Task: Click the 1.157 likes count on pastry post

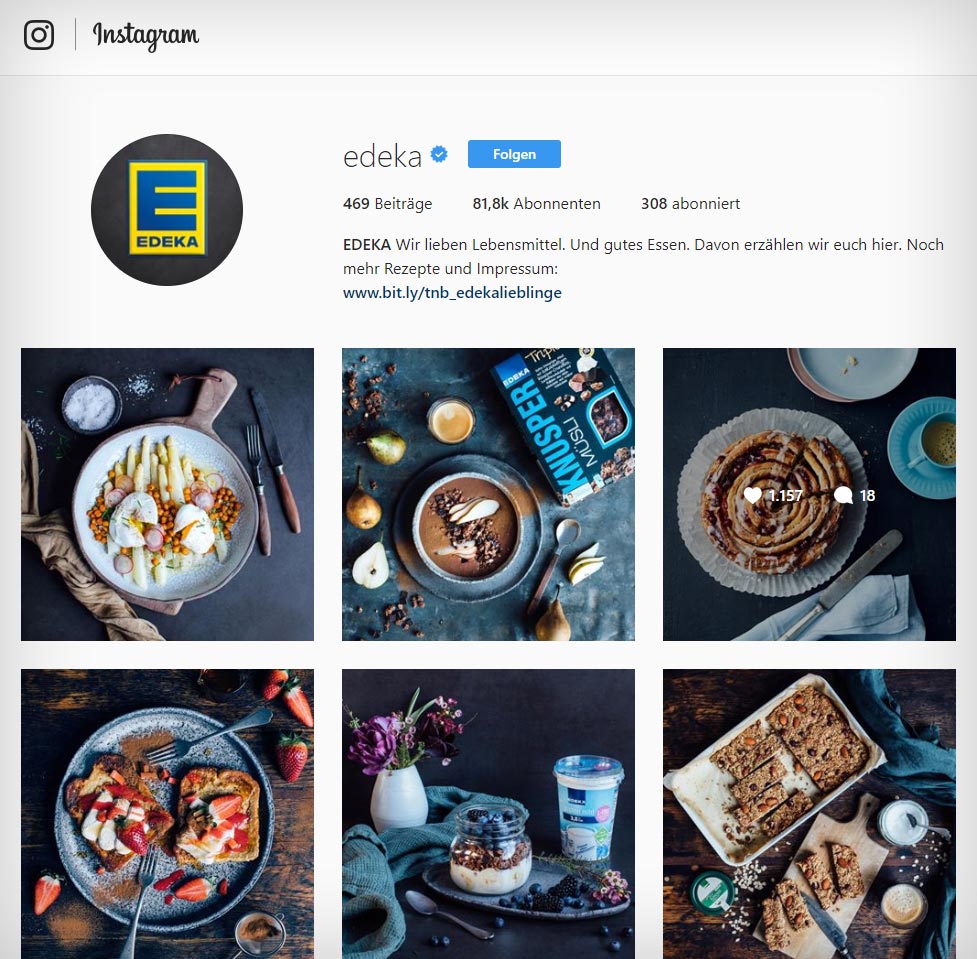Action: point(785,496)
